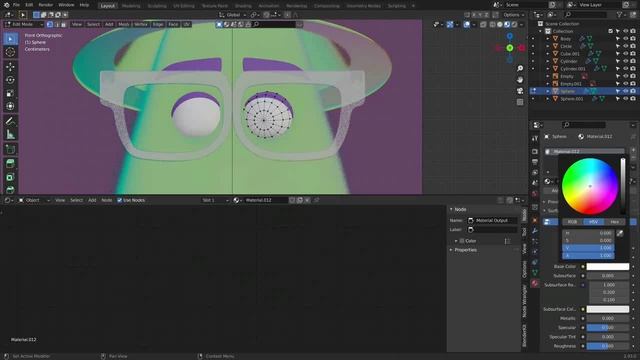
Task: Select the Bevel tool
Action: 10,189
